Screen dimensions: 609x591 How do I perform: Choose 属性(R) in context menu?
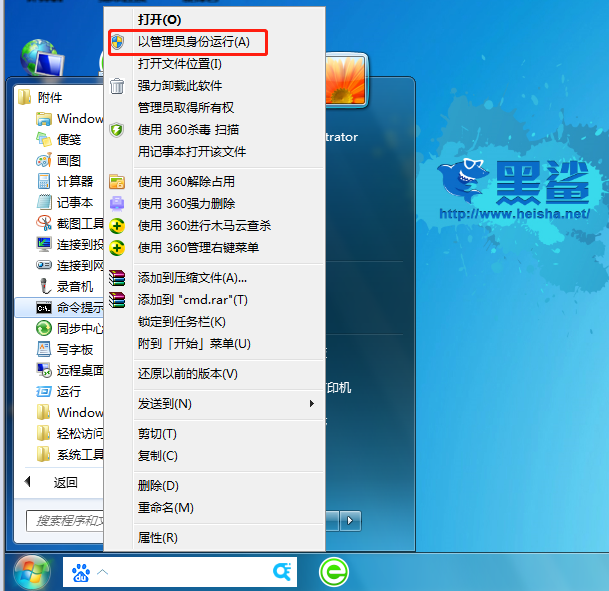[214, 538]
